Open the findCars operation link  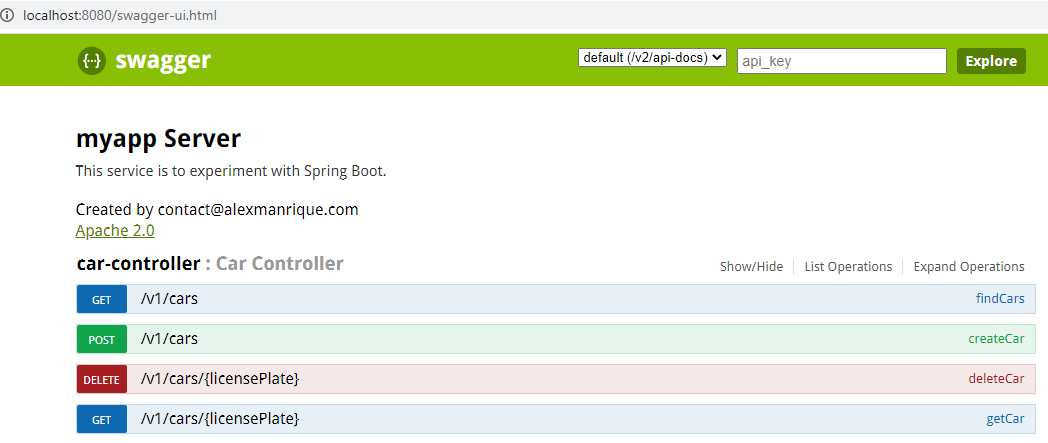(1000, 299)
